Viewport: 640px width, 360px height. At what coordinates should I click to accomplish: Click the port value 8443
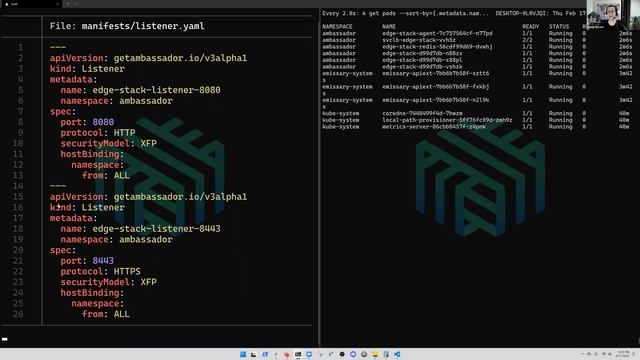click(x=103, y=260)
